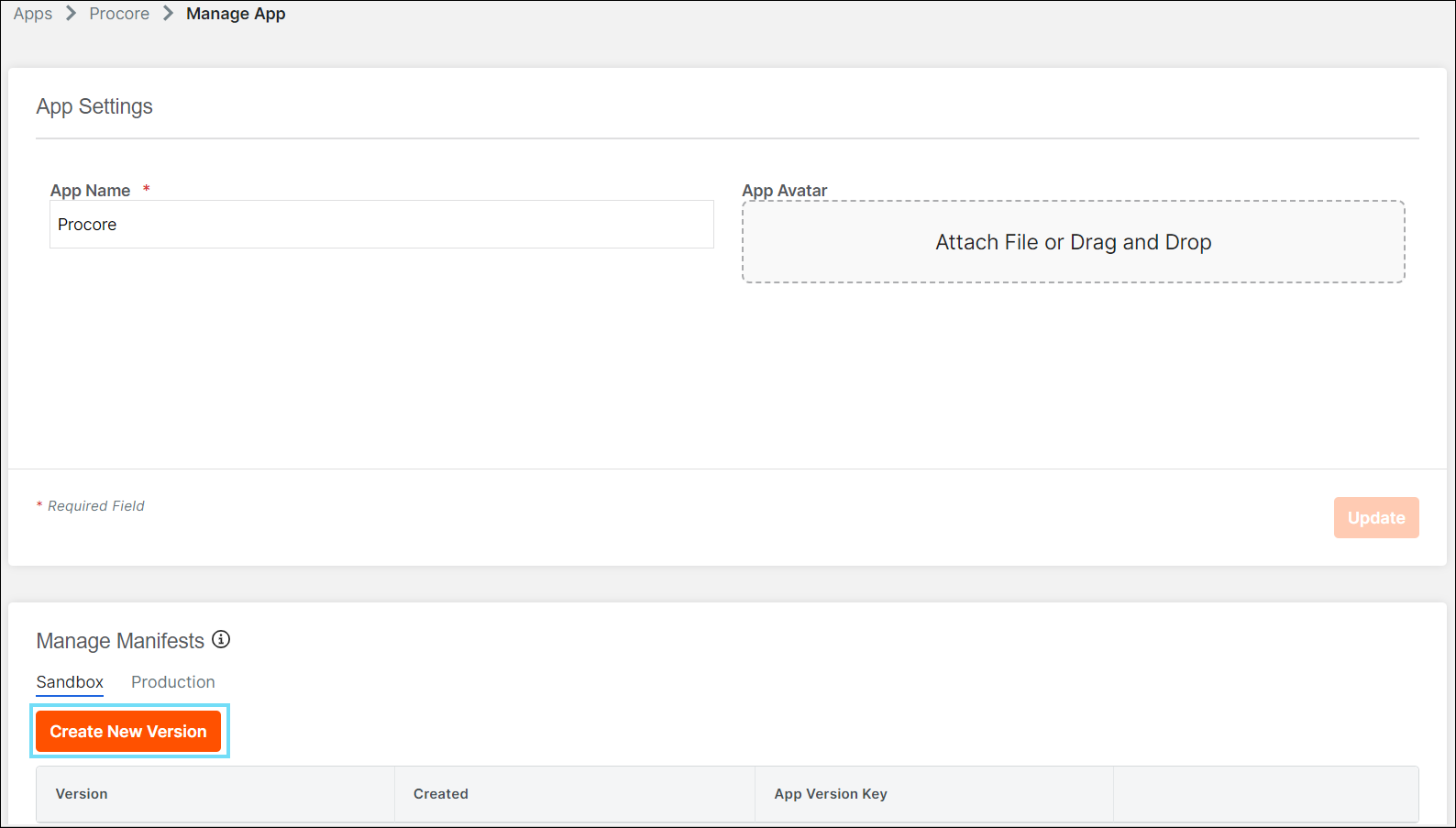
Task: Click the App Name field label
Action: pyautogui.click(x=90, y=191)
